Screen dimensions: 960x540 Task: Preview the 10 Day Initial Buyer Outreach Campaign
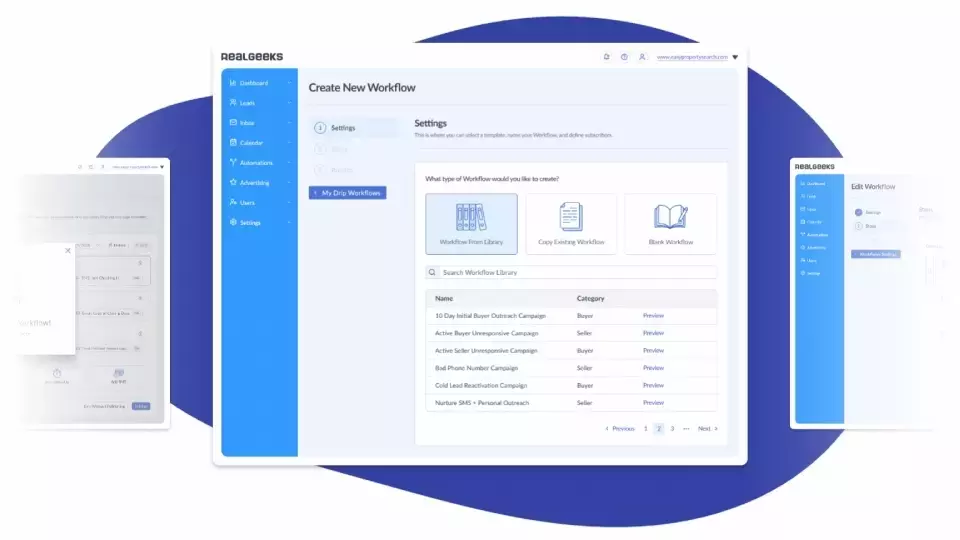click(x=653, y=316)
